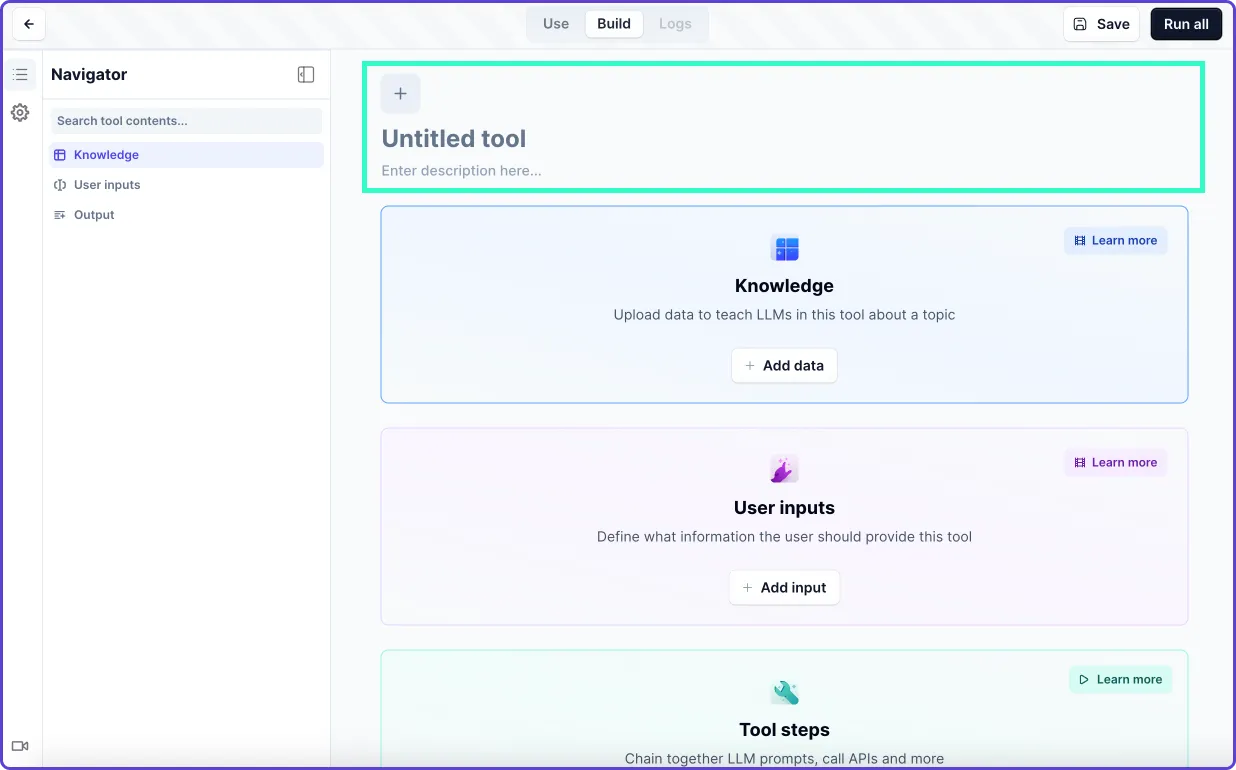Click Add input in User inputs card
The height and width of the screenshot is (770, 1236).
click(x=784, y=588)
